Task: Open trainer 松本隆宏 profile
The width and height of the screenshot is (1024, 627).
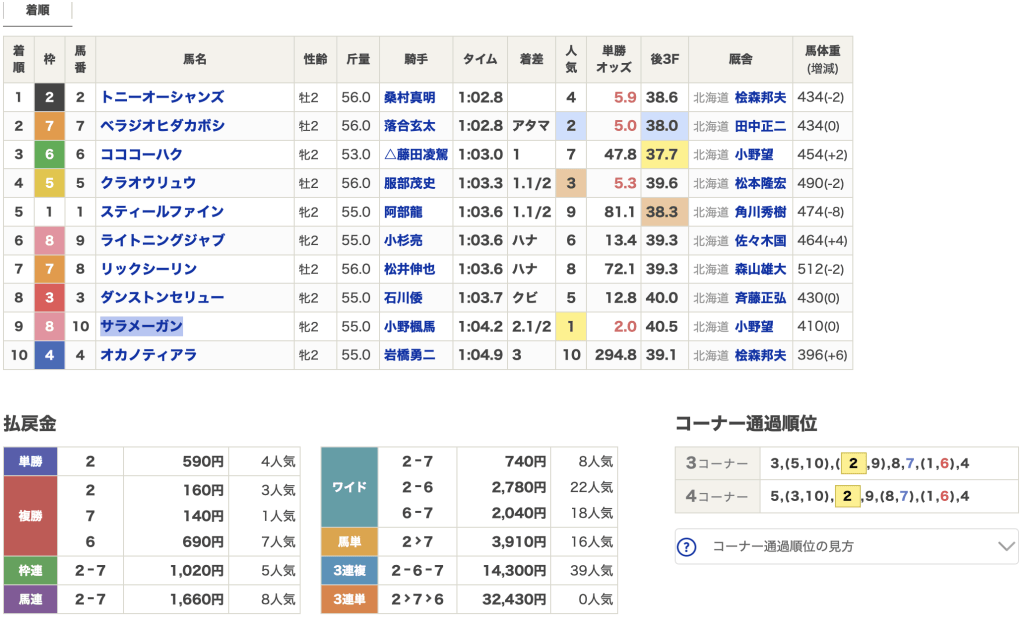Action: pos(760,184)
